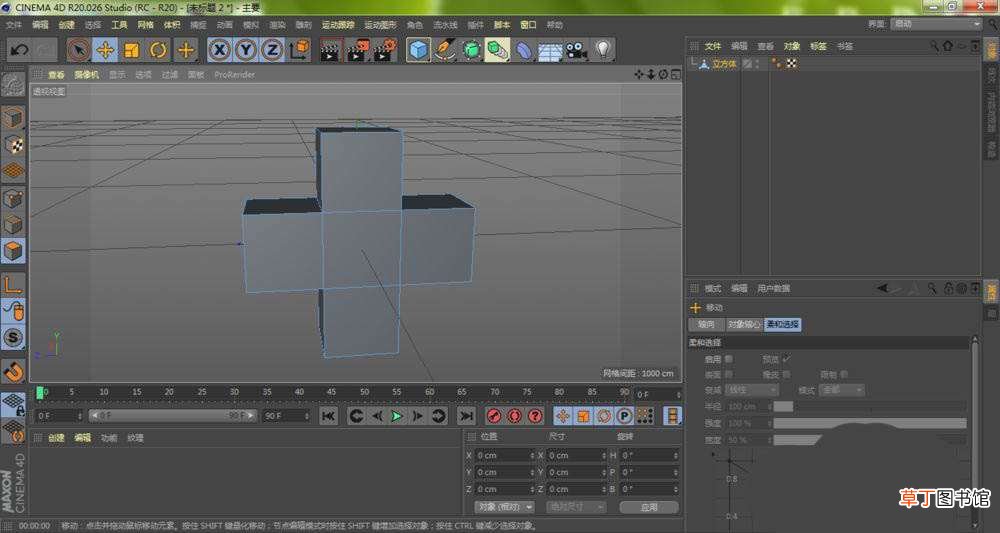Switch to Texture mode checker icon
Screen dimensions: 1000x533
coord(13,145)
